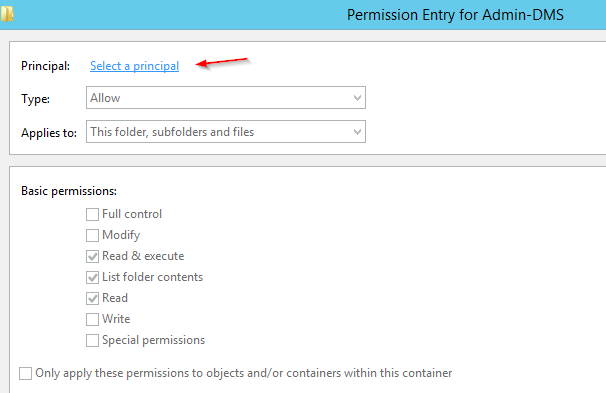Expand the Type dropdown arrow
The height and width of the screenshot is (393, 606).
[357, 98]
